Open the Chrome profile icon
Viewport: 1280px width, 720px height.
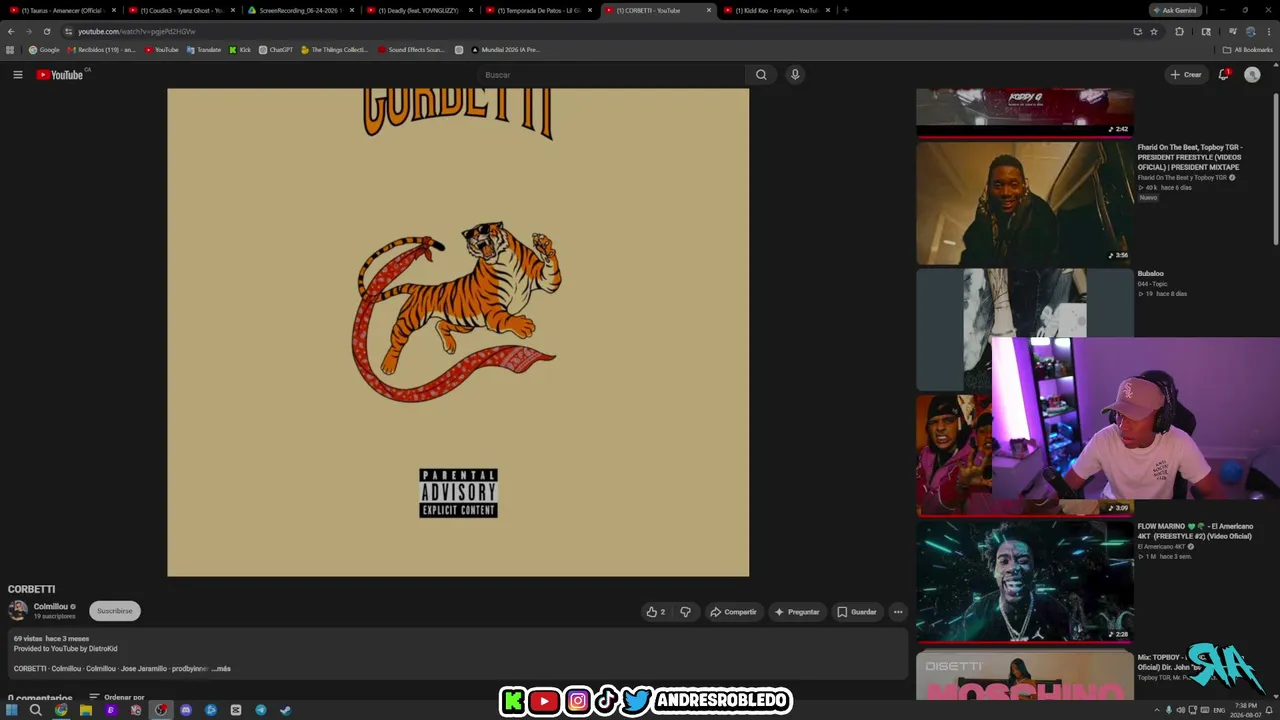click(1250, 32)
